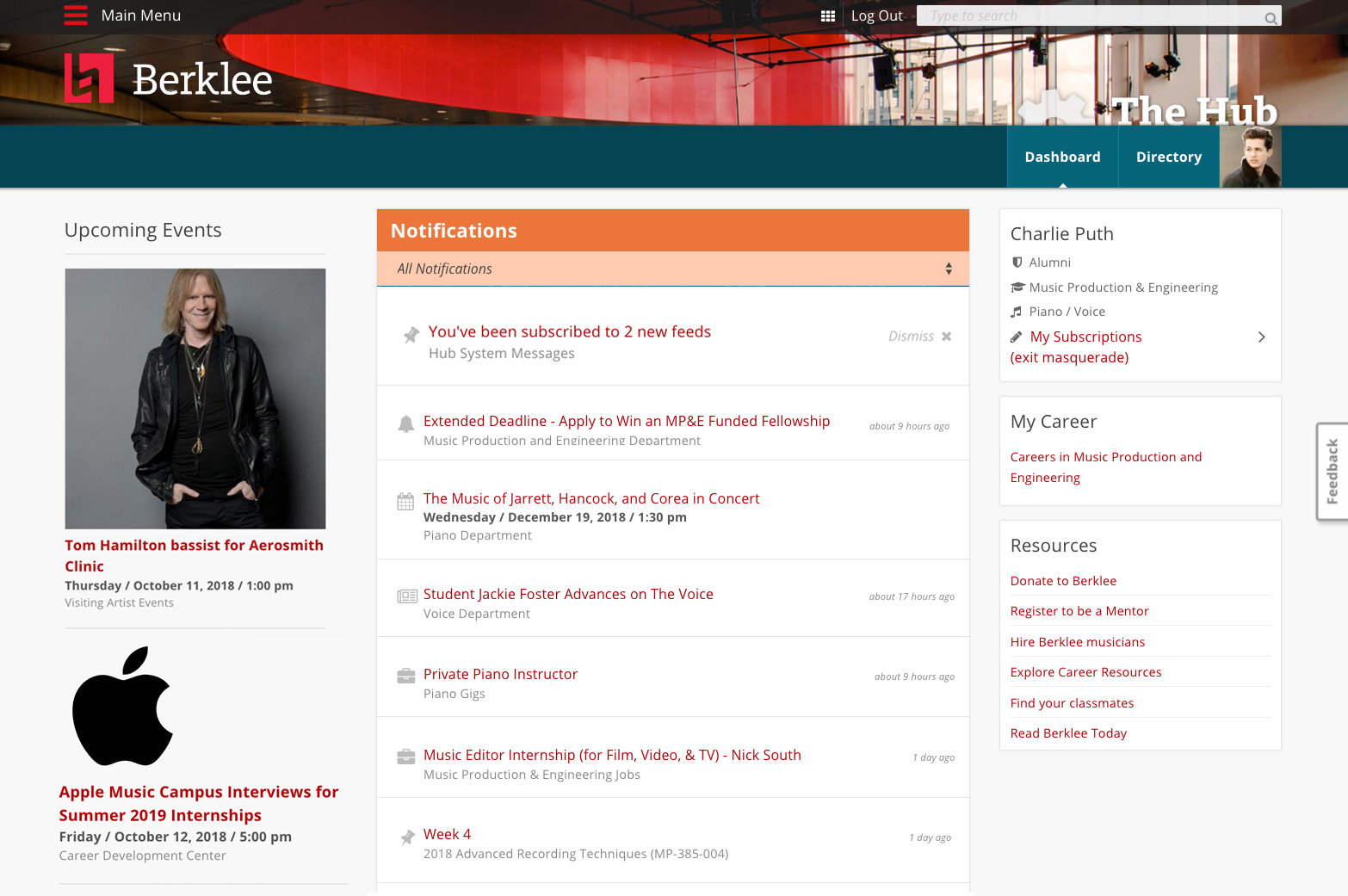Open the Donate to Berklee link
Image resolution: width=1348 pixels, height=896 pixels.
pos(1063,581)
